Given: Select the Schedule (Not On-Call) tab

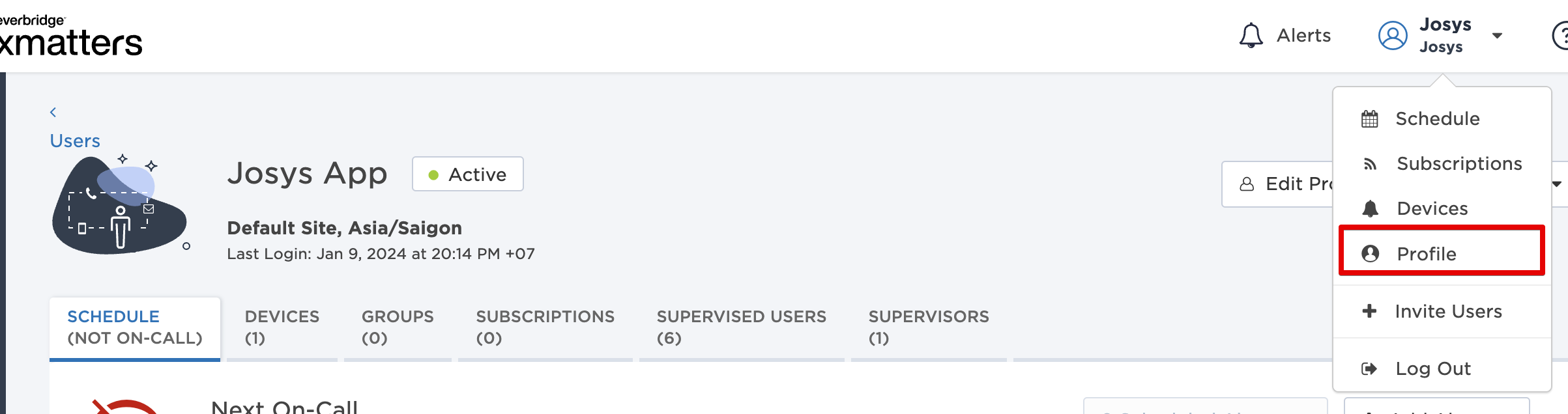Looking at the screenshot, I should (x=135, y=327).
